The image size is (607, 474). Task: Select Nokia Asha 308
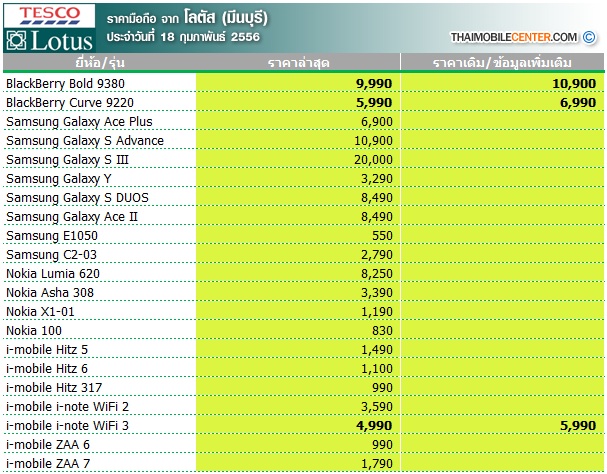point(50,292)
